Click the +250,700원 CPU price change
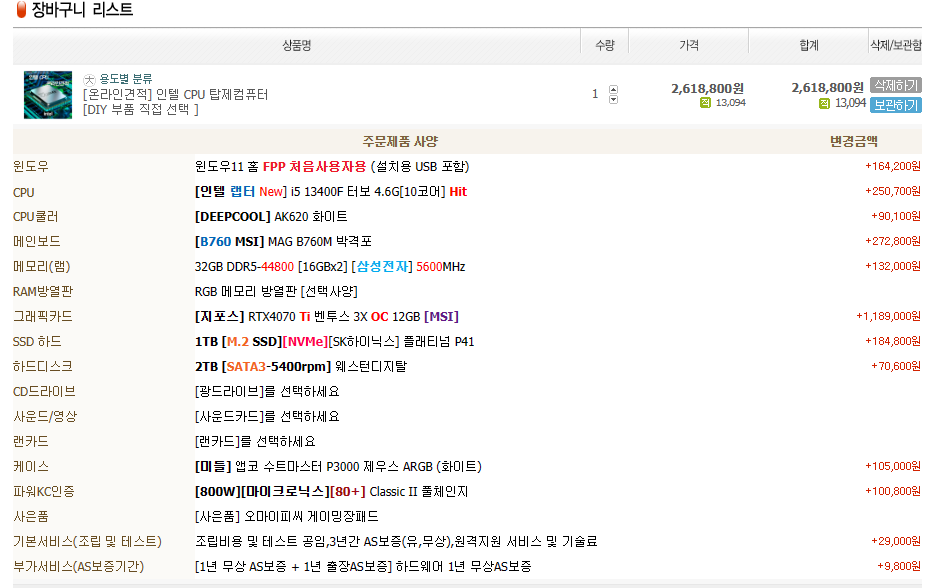The width and height of the screenshot is (930, 588). pyautogui.click(x=893, y=191)
